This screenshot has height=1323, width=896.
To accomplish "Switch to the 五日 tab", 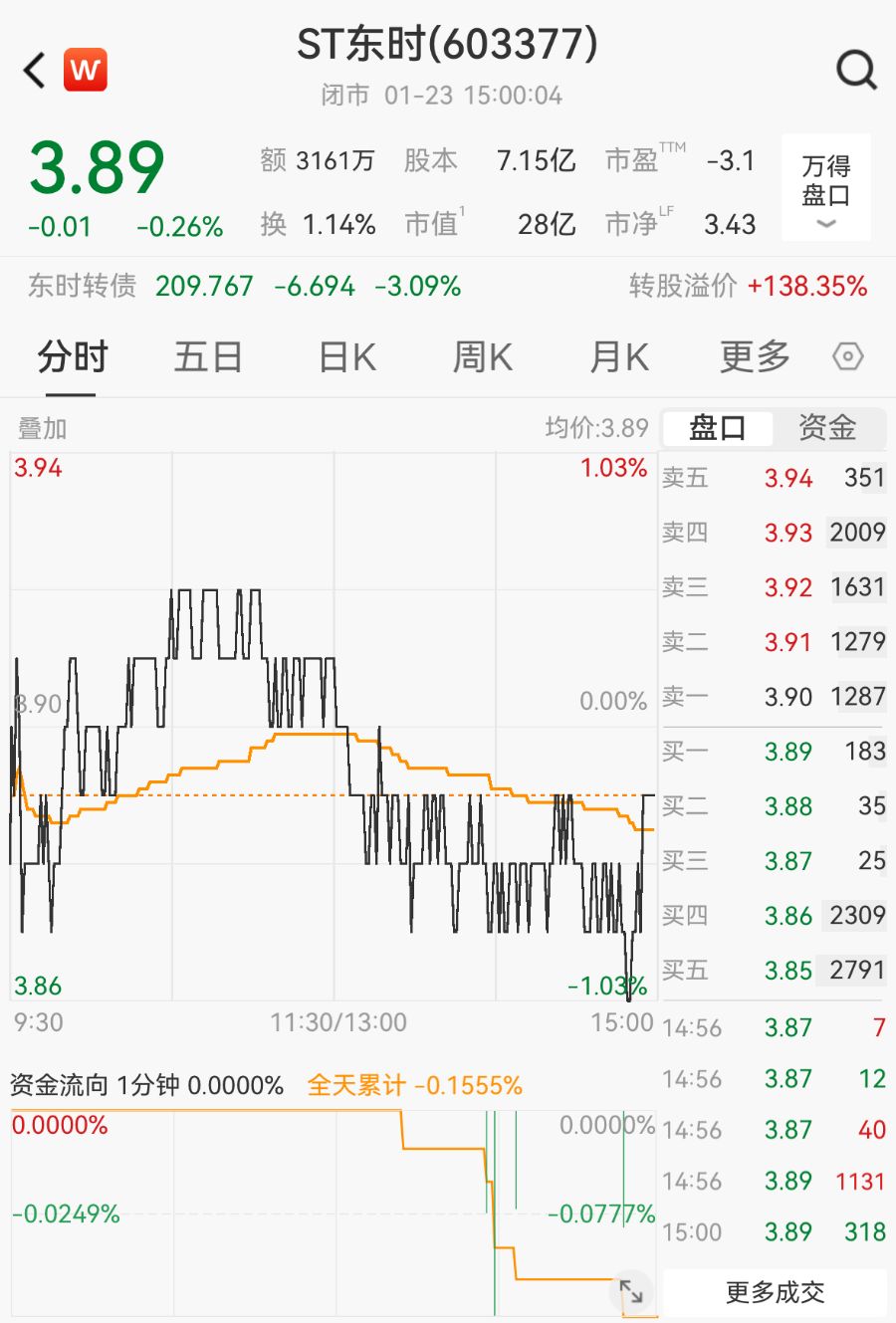I will (x=208, y=356).
